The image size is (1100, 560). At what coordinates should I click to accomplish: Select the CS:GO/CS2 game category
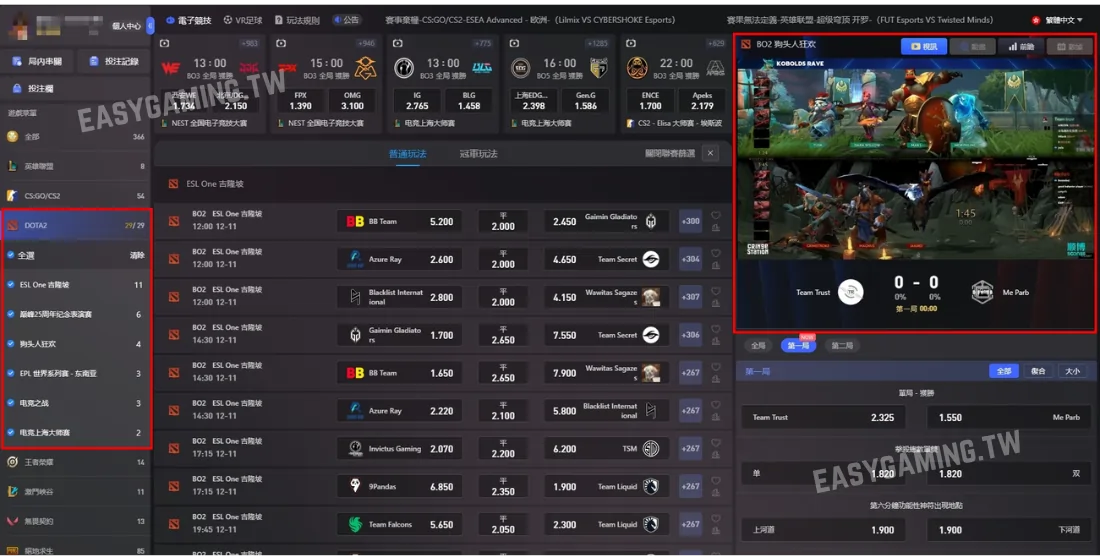76,196
